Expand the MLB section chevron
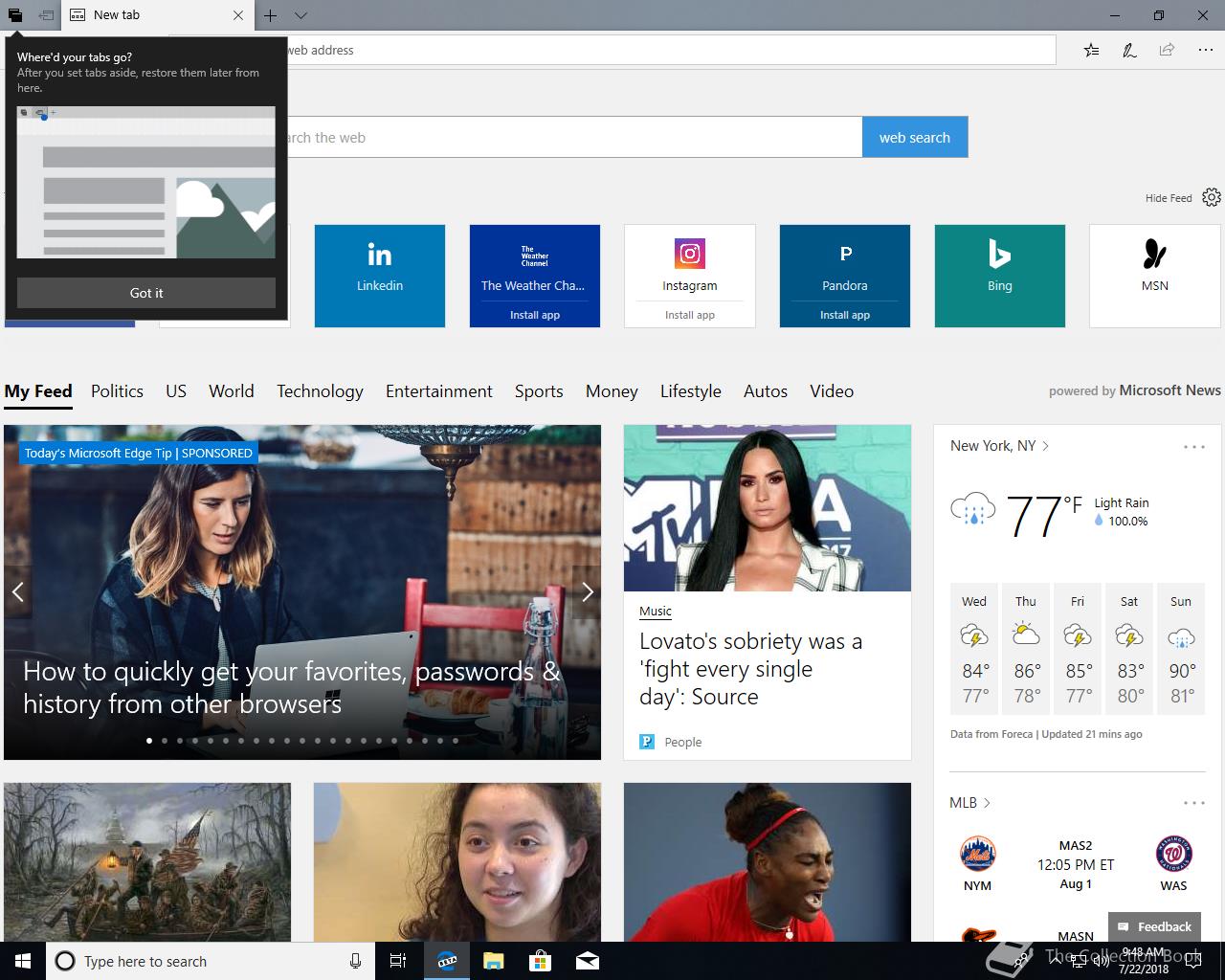 click(987, 803)
